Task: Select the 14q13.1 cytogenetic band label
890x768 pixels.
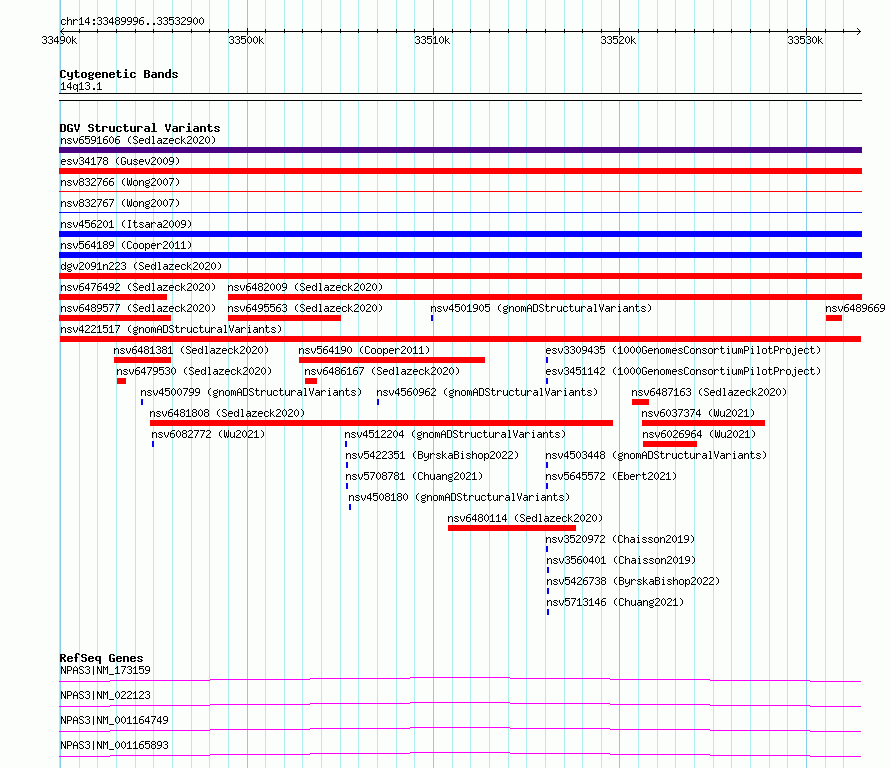Action: (81, 86)
